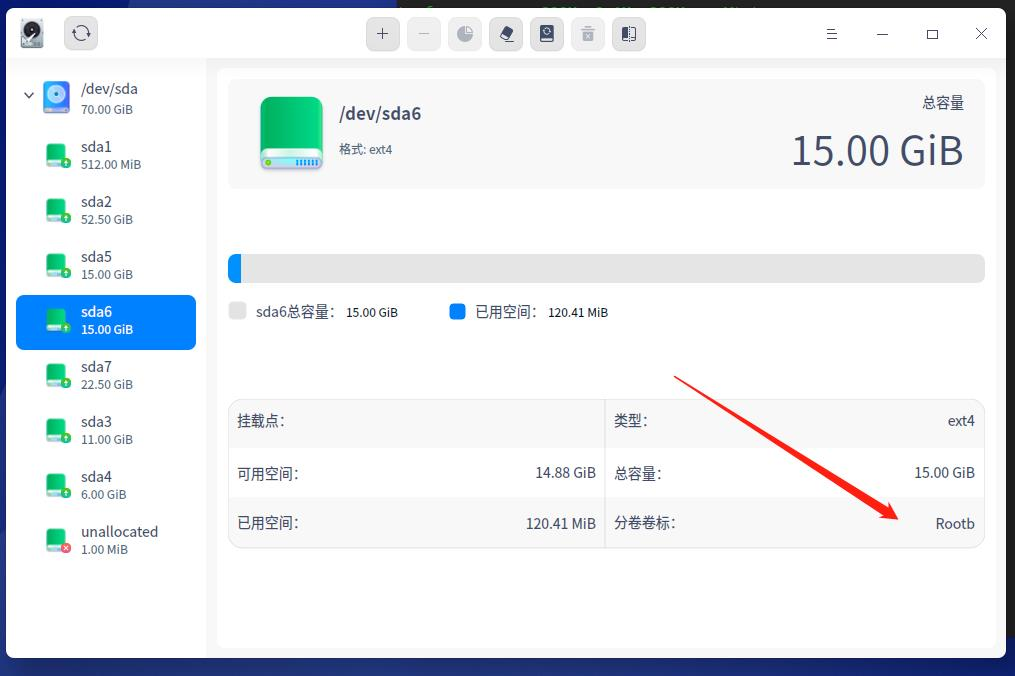Click the /dev/sda6 heading text
Viewport: 1015px width, 676px height.
(x=380, y=114)
